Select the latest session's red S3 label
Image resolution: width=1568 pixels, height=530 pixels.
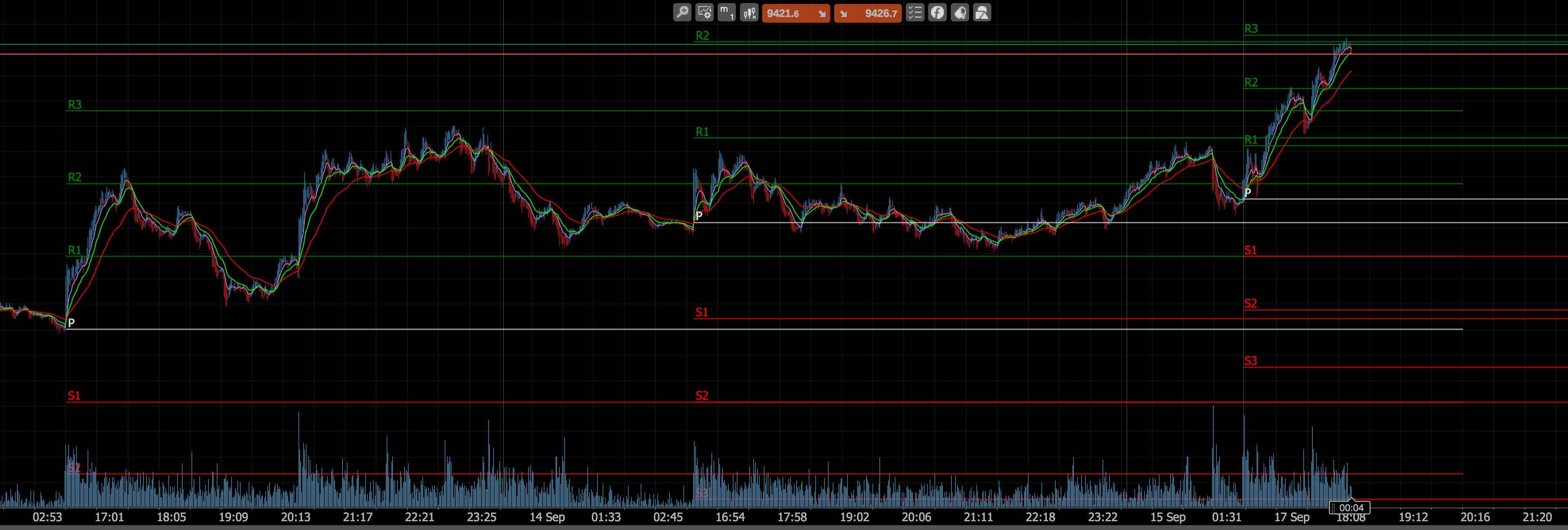[1251, 361]
